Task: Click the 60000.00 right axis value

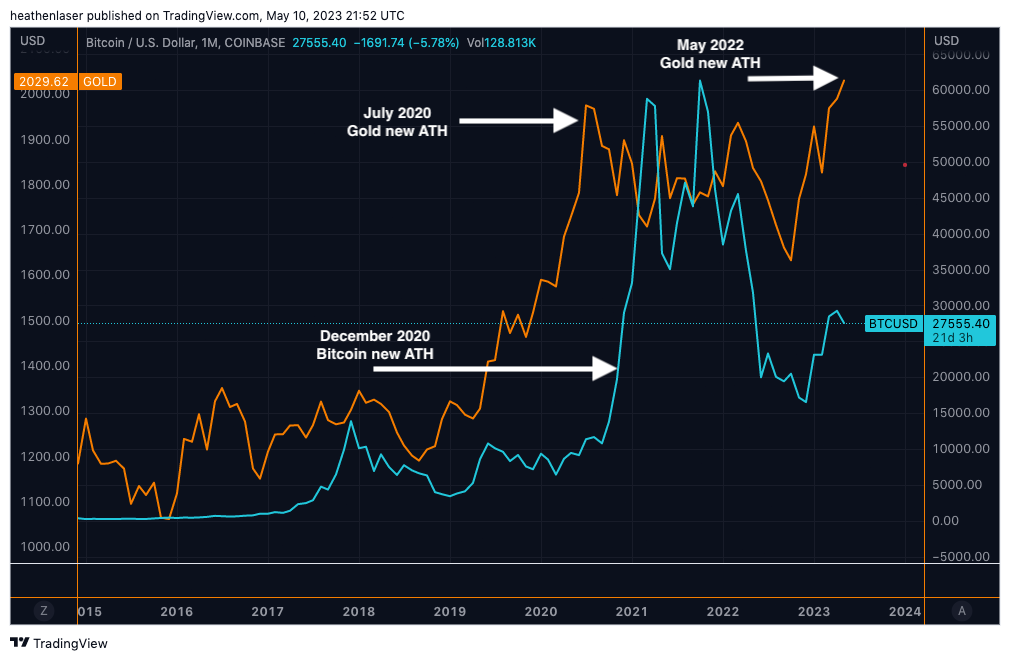Action: click(x=961, y=90)
